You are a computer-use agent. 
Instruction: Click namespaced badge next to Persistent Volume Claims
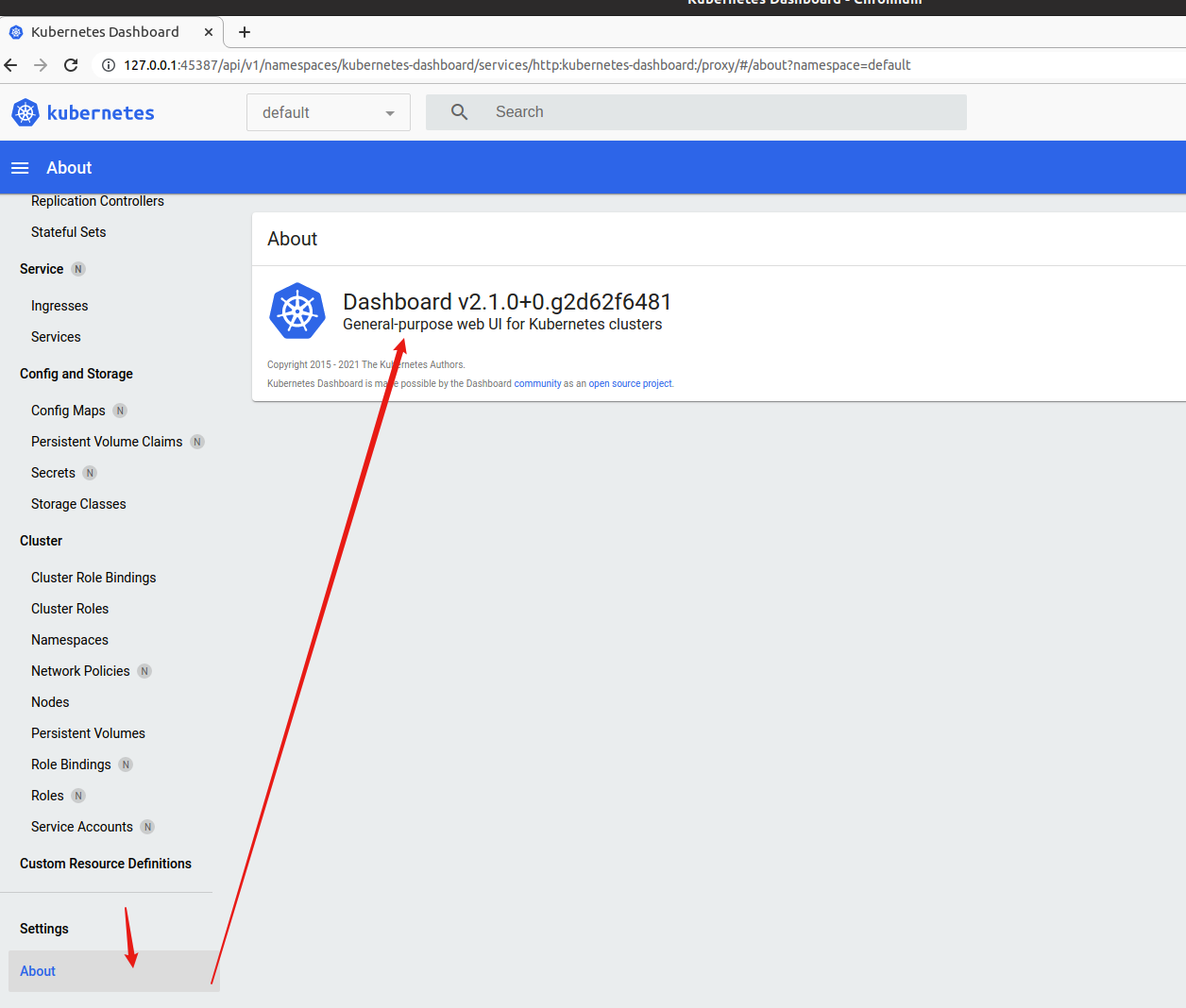coord(197,442)
